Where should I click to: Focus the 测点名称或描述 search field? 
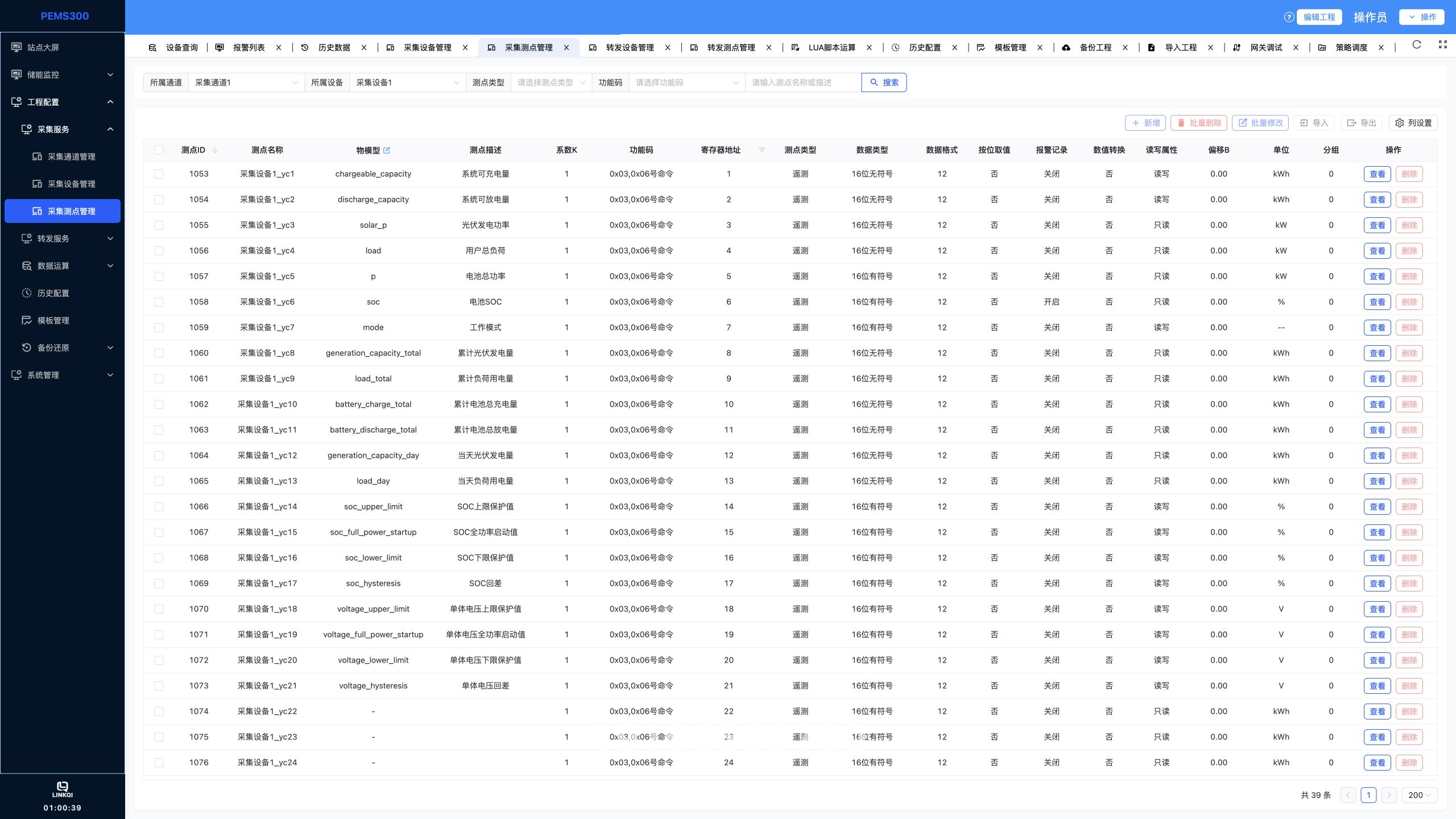pos(803,82)
